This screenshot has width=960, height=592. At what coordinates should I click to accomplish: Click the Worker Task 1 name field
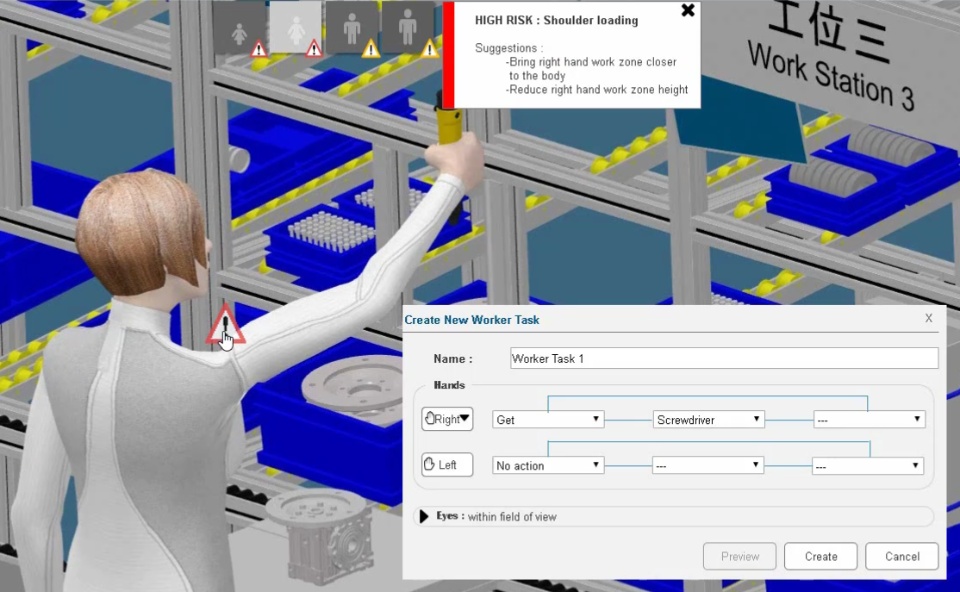point(724,358)
